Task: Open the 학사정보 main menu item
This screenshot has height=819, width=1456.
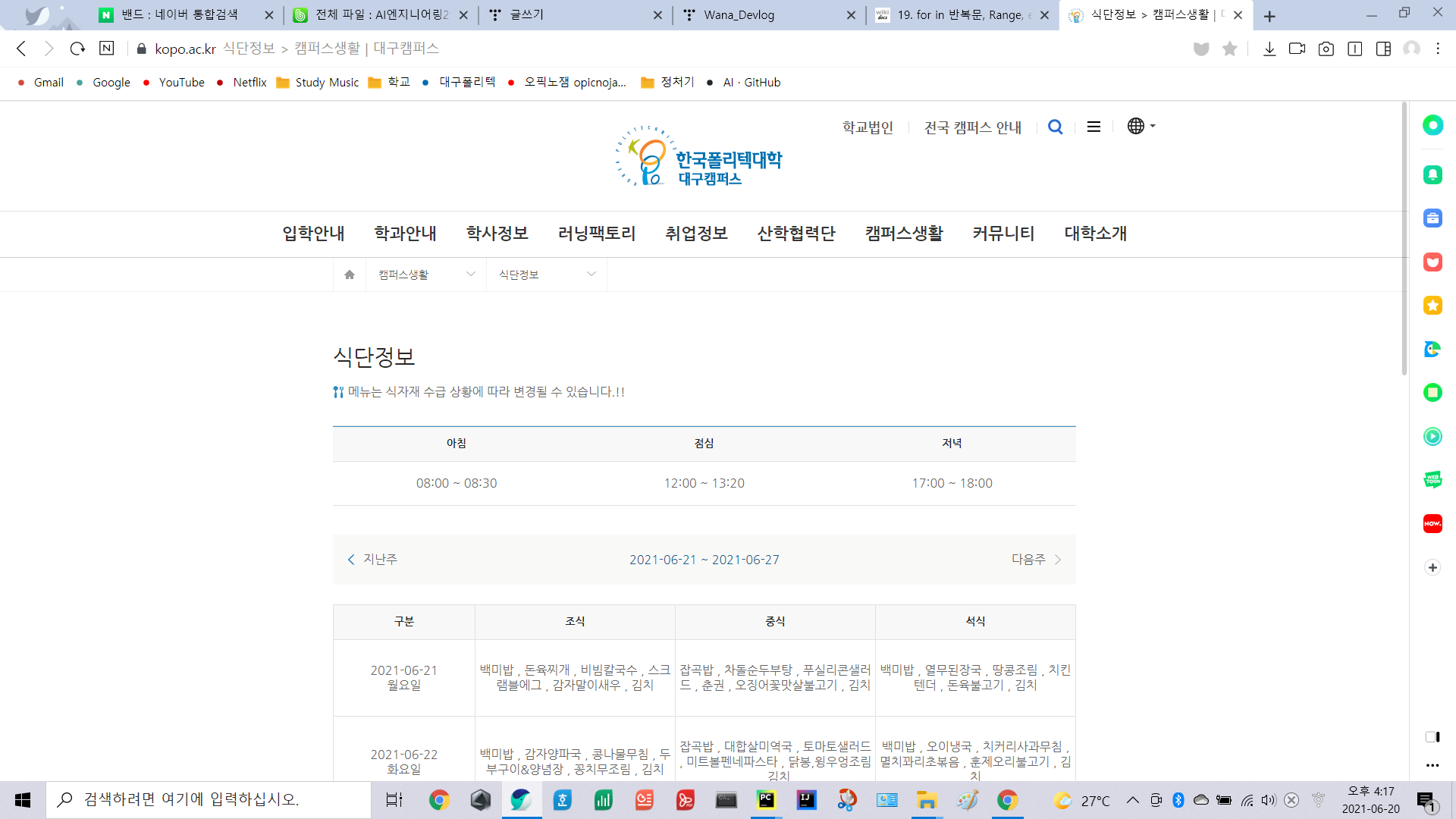Action: pos(497,234)
